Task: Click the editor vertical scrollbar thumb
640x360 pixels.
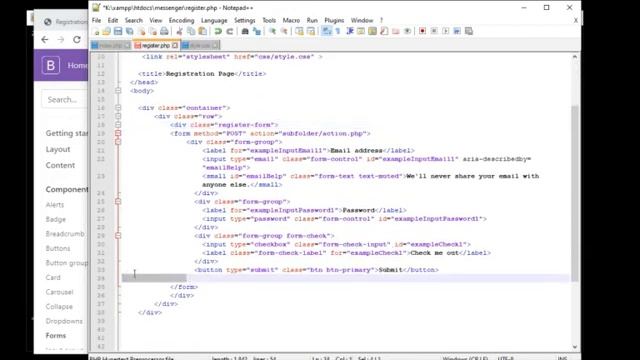Action: click(575, 193)
